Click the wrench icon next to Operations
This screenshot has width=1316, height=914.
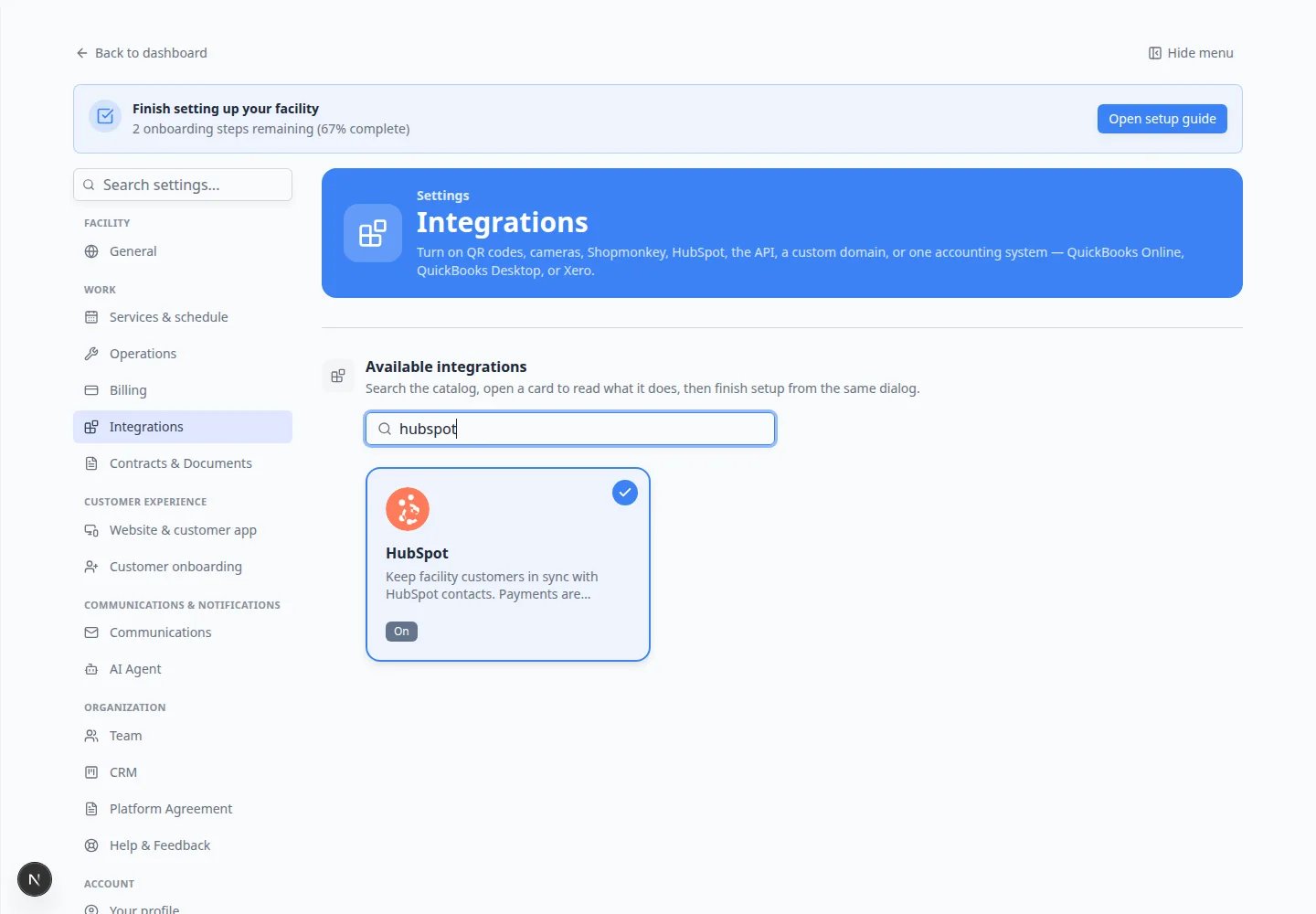coord(91,354)
